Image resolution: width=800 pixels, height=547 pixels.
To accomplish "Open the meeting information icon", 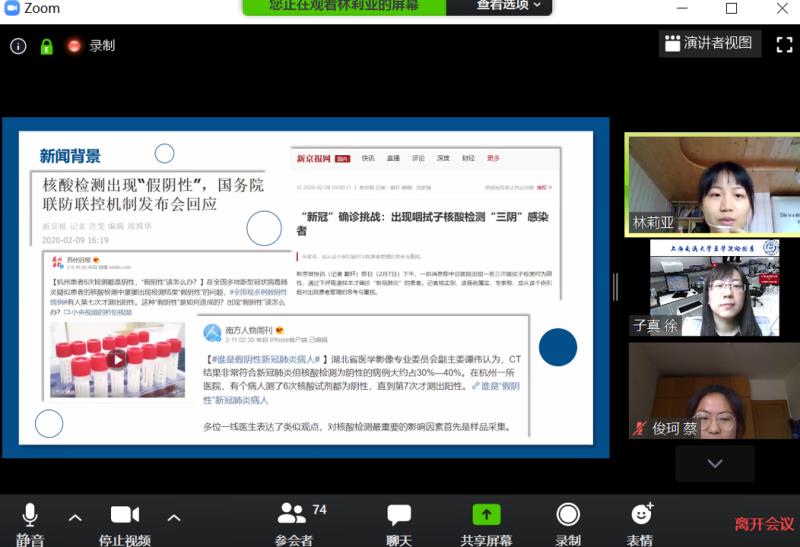I will [18, 46].
